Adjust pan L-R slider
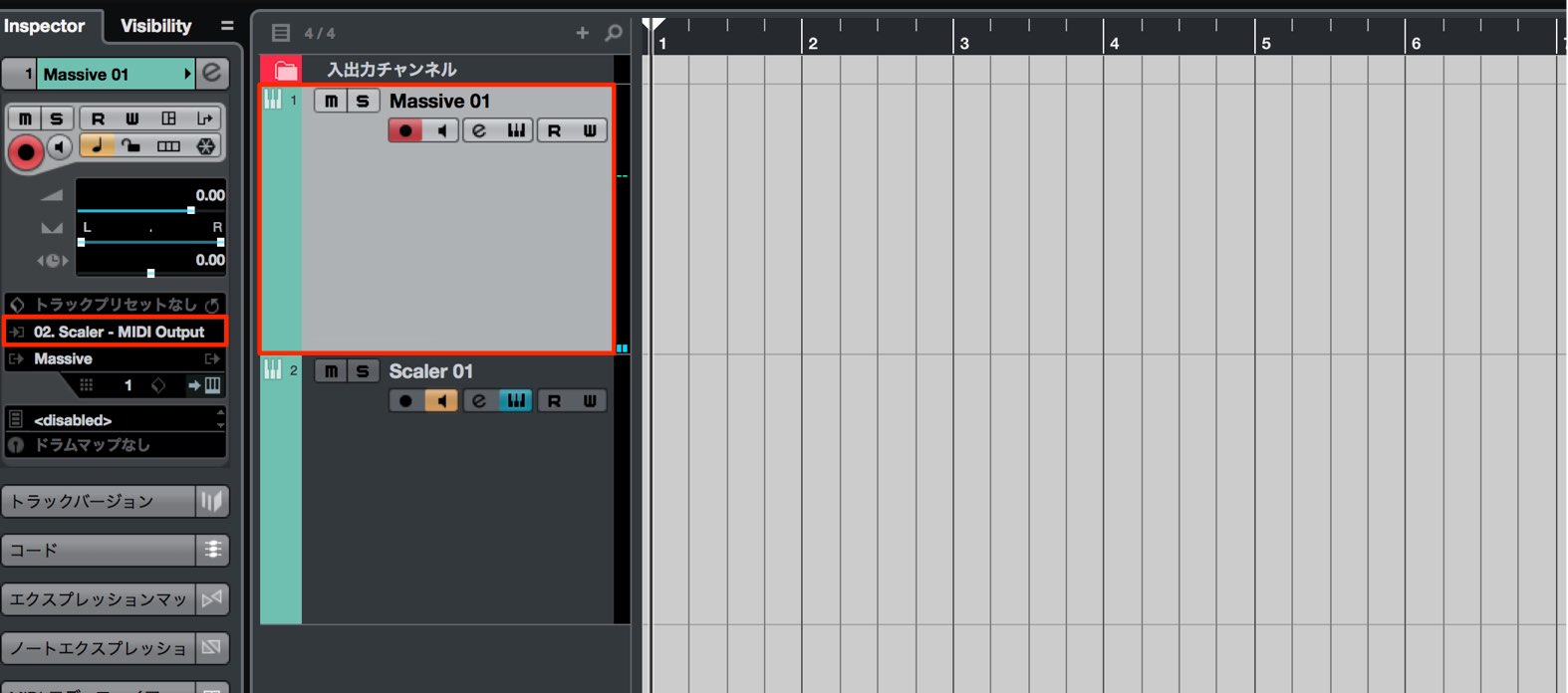 click(150, 241)
